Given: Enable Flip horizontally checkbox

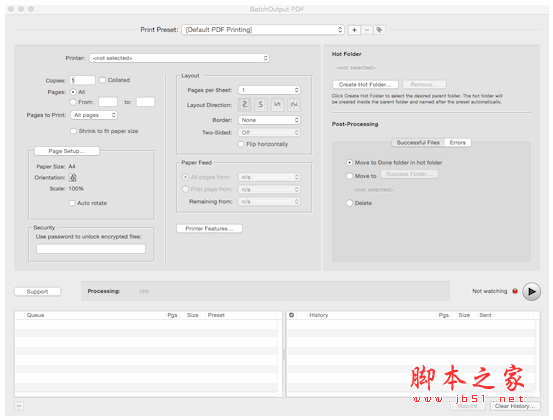Looking at the screenshot, I should pyautogui.click(x=241, y=144).
